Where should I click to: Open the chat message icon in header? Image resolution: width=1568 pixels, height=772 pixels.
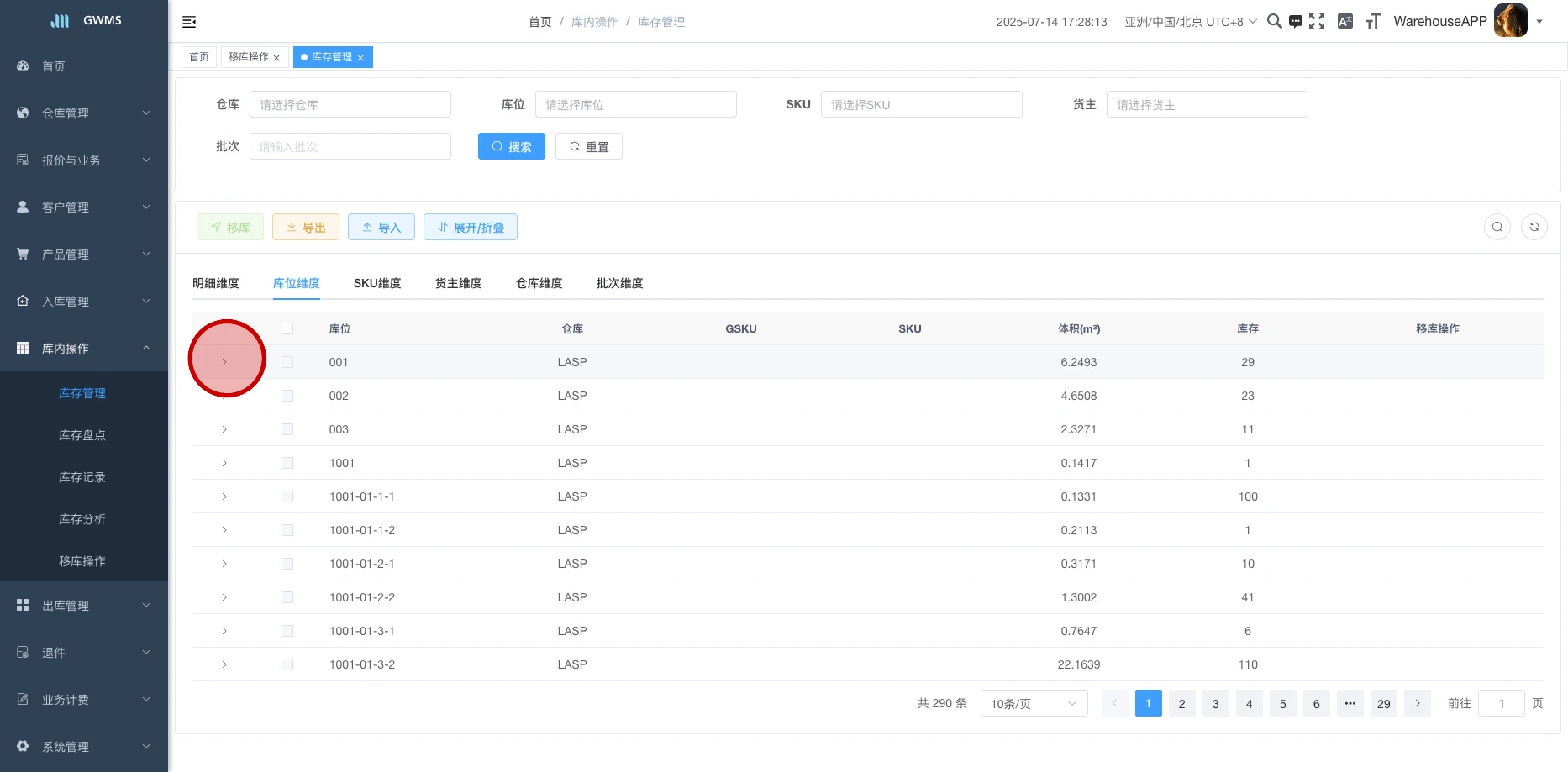1296,22
